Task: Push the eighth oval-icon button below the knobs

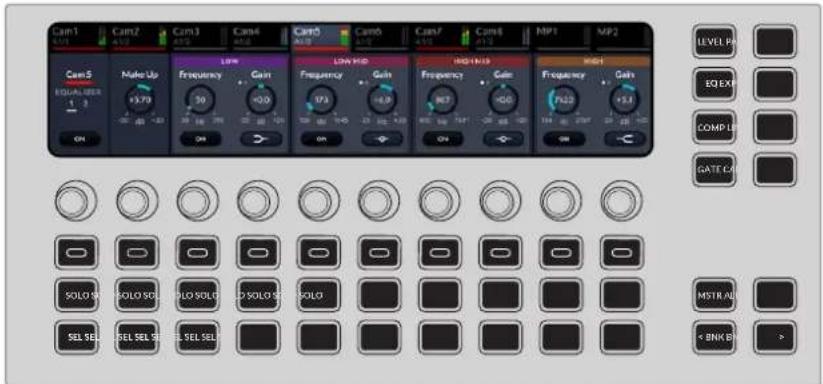Action: (500, 252)
